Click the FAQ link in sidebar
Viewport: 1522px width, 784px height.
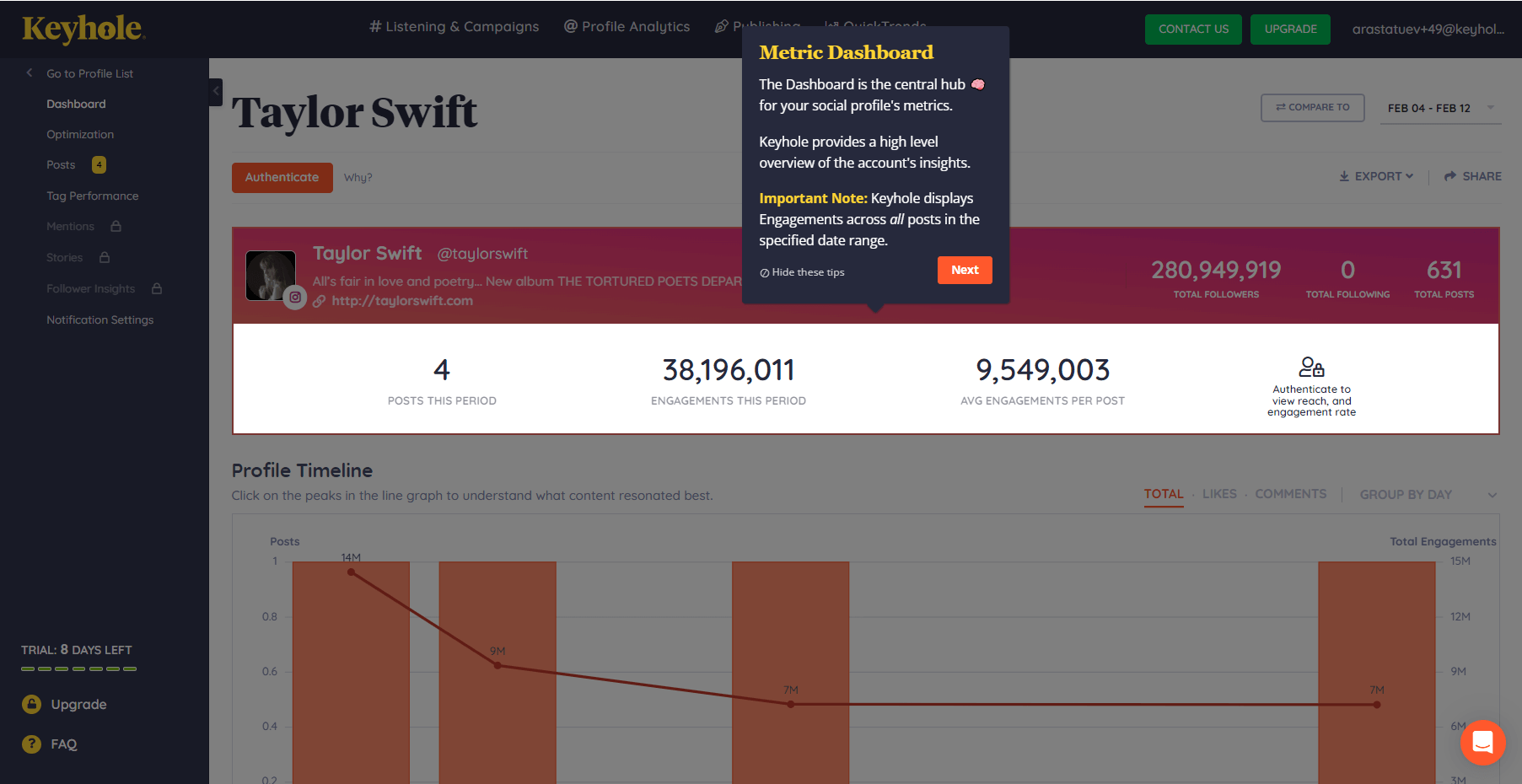tap(63, 744)
